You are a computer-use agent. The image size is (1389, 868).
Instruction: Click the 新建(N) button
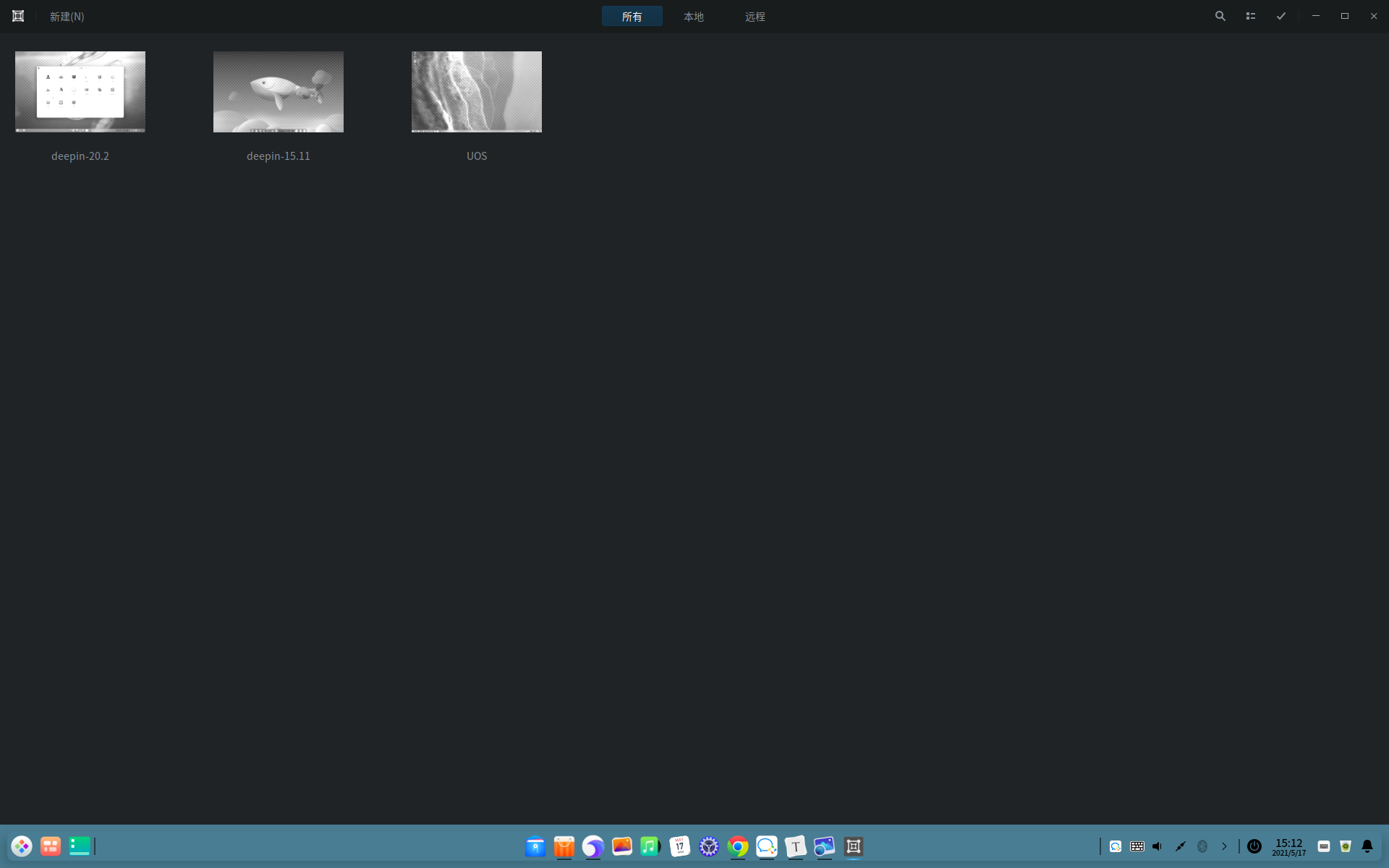tap(67, 16)
